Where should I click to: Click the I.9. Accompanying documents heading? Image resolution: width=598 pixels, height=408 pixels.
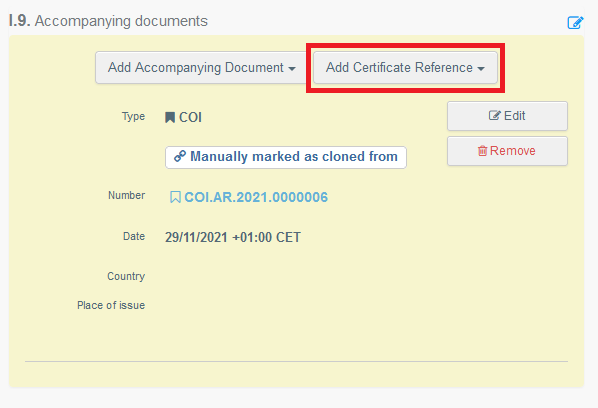(x=108, y=21)
